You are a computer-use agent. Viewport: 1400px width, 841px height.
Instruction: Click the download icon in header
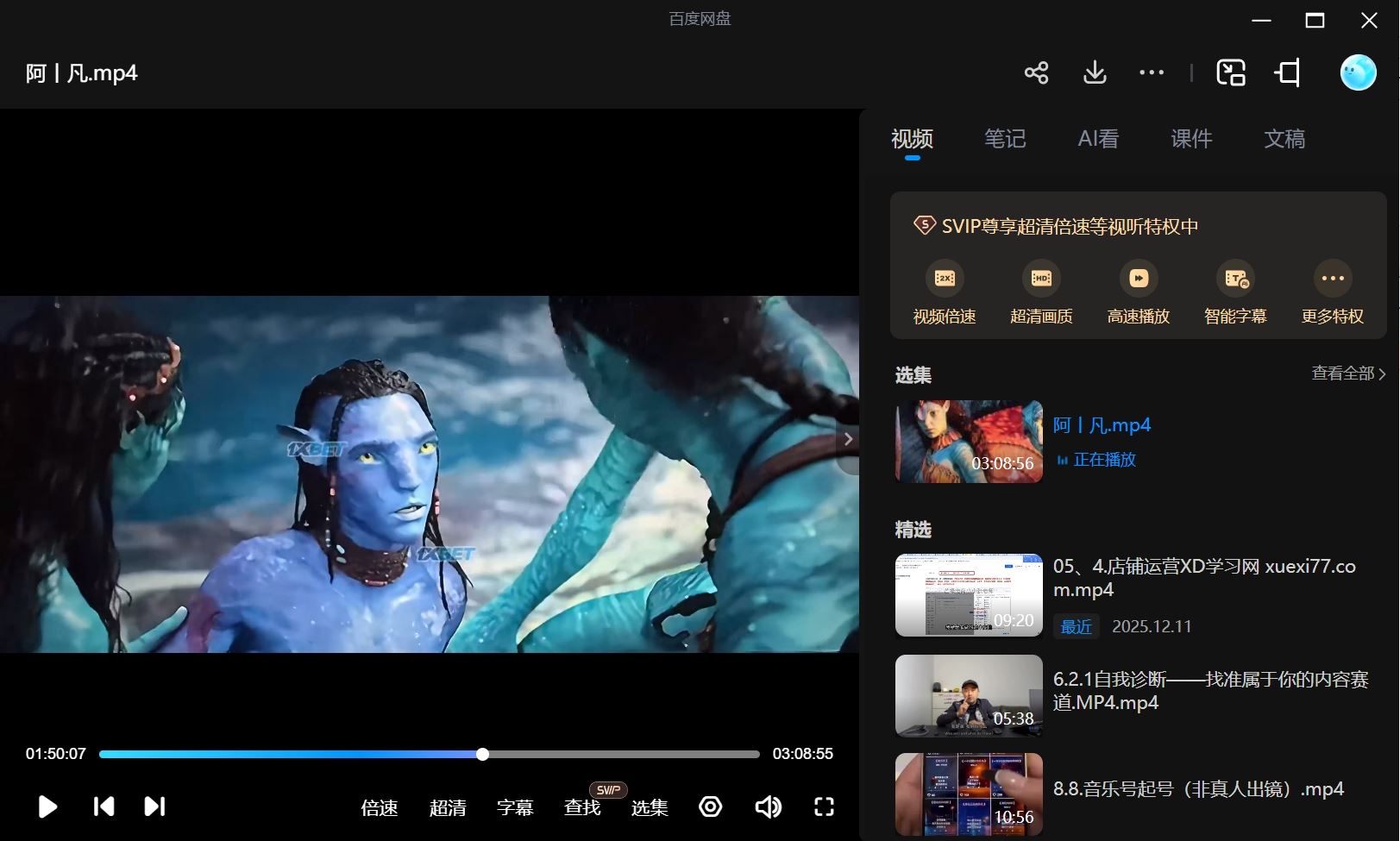(x=1095, y=72)
